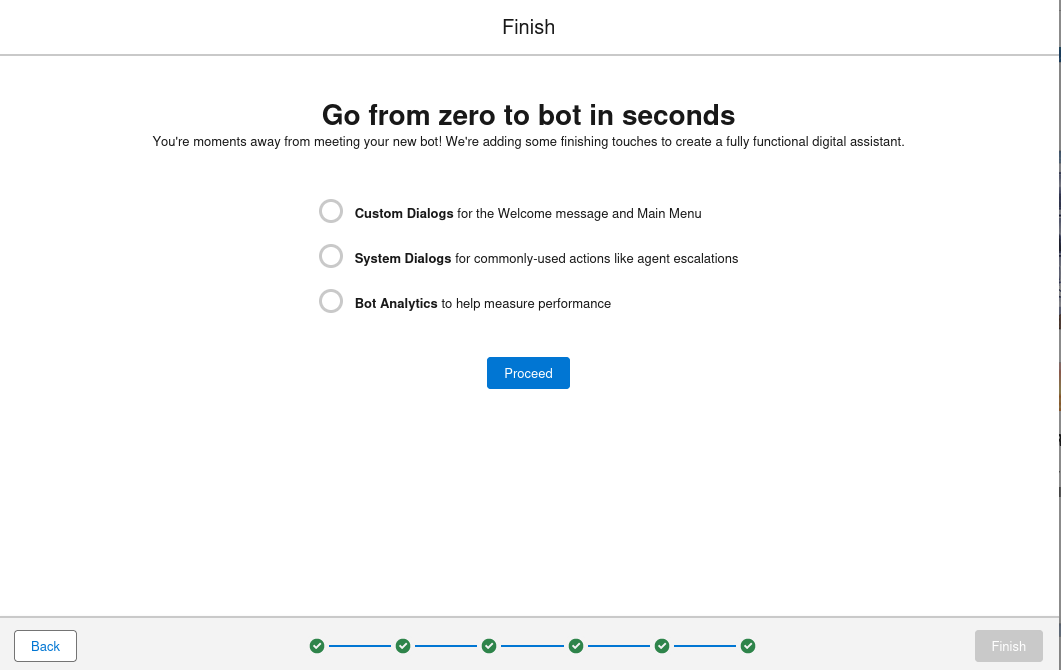Screen dimensions: 1061x670
Task: Click the last step checkmark in progress indicator
Action: pos(748,646)
